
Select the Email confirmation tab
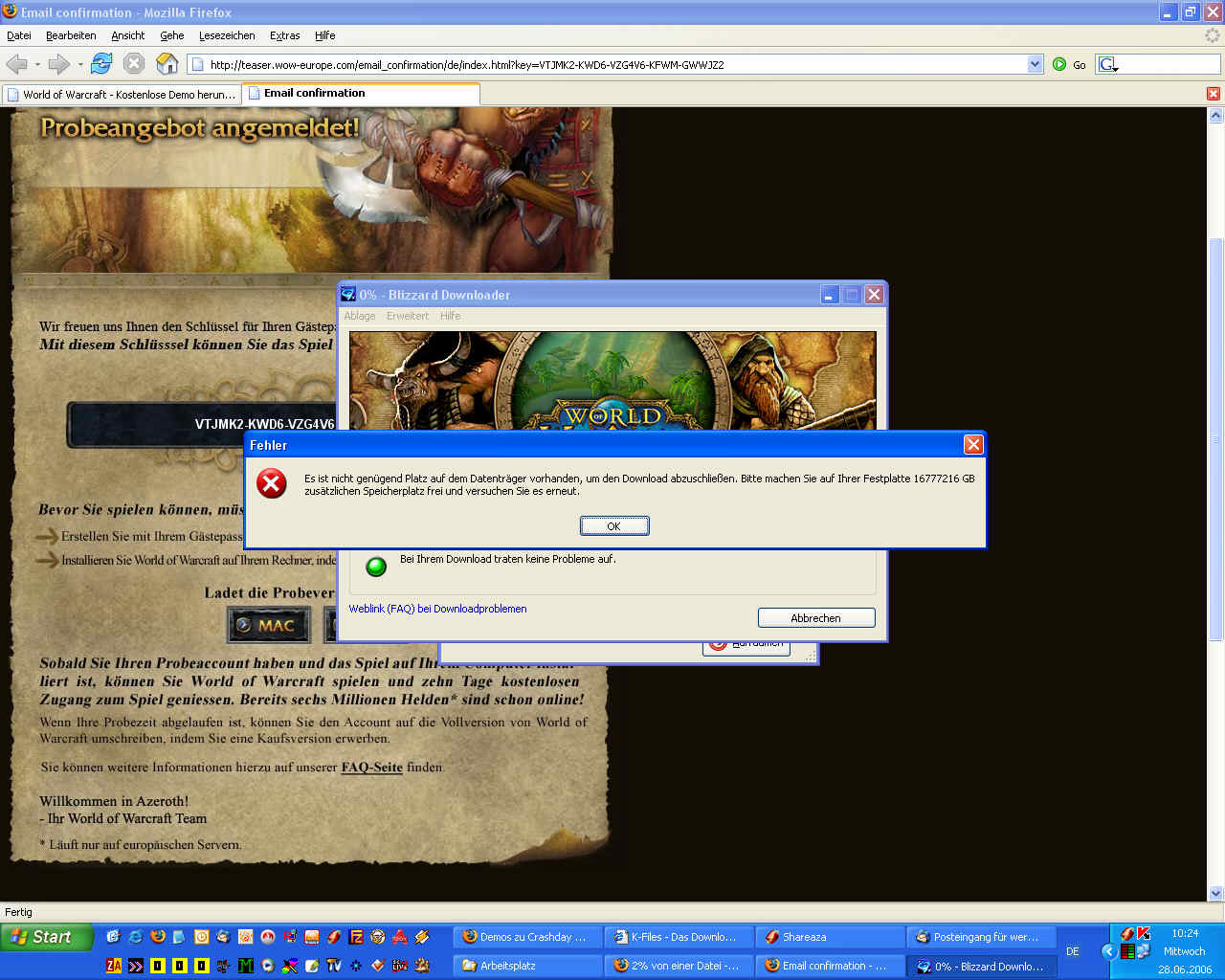(361, 93)
